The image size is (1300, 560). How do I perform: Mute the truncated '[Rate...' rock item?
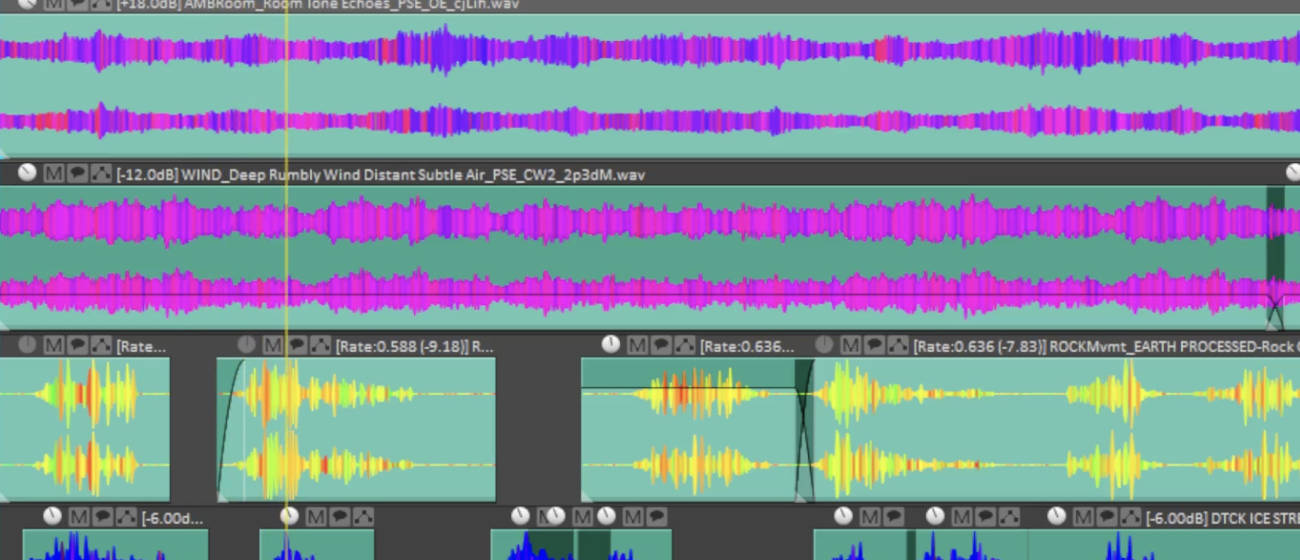coord(53,346)
